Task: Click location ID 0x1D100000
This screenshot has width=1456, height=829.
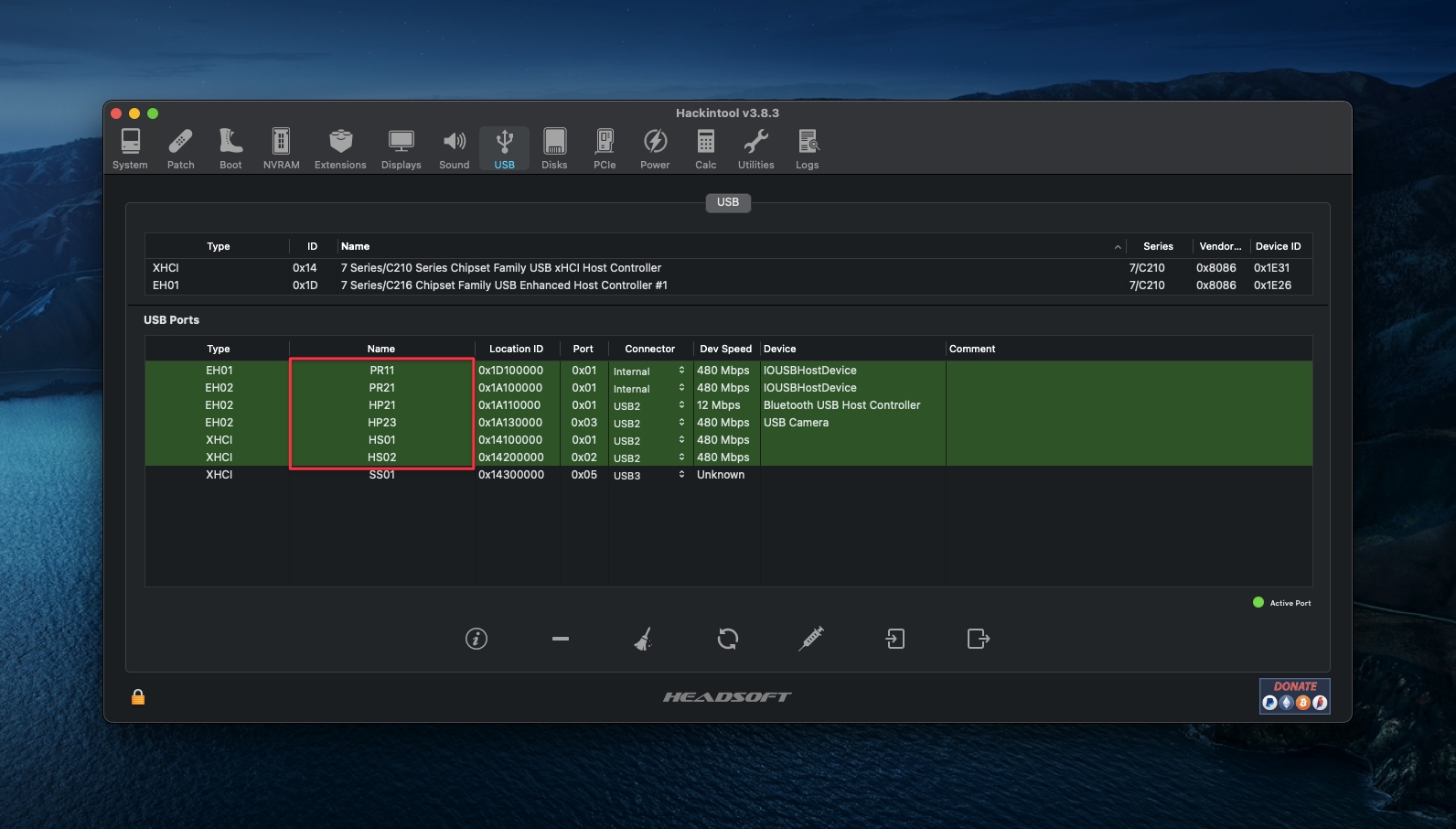Action: [510, 371]
